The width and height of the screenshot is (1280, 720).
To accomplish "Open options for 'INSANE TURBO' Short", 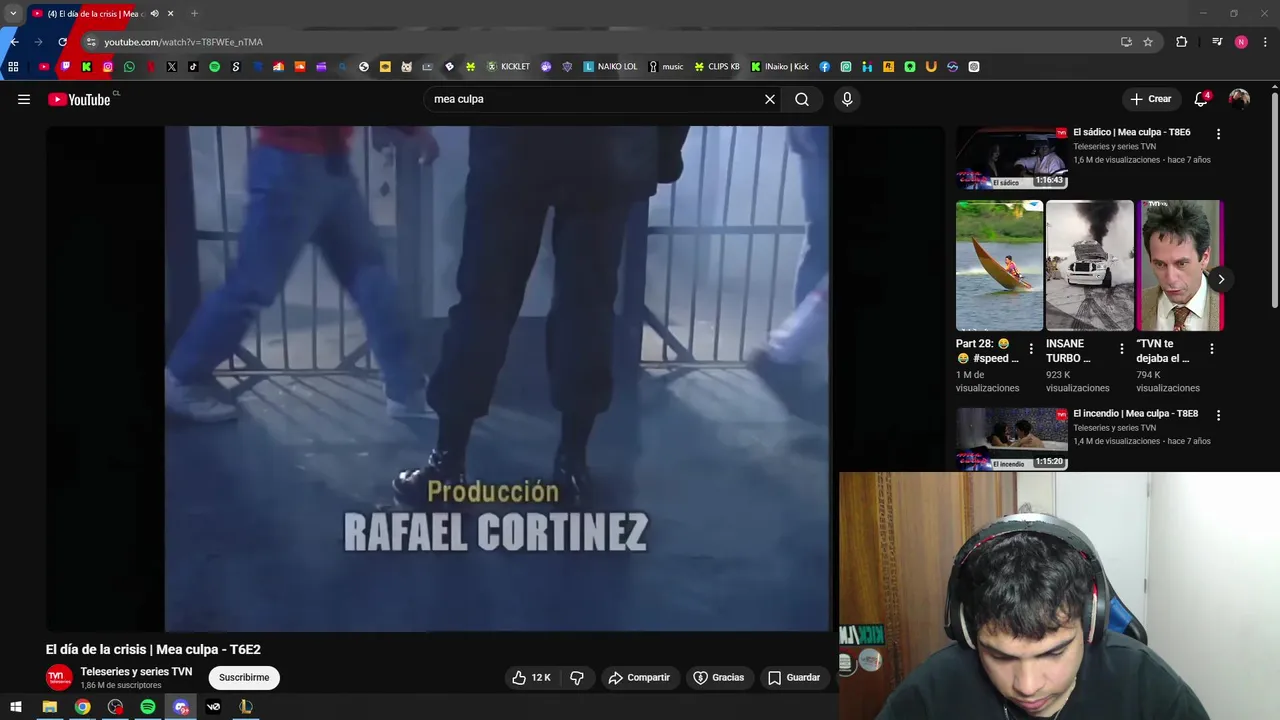I will tap(1121, 349).
